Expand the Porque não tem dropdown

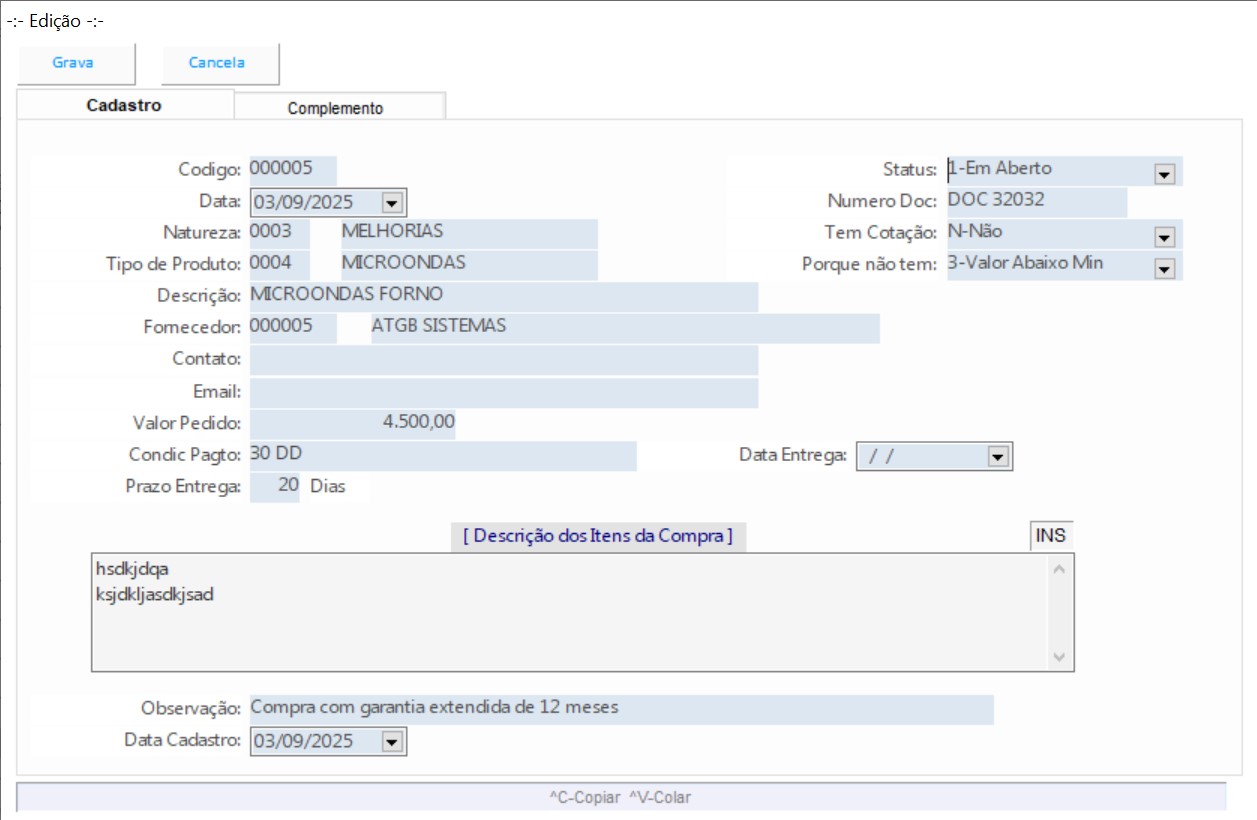(x=1163, y=269)
